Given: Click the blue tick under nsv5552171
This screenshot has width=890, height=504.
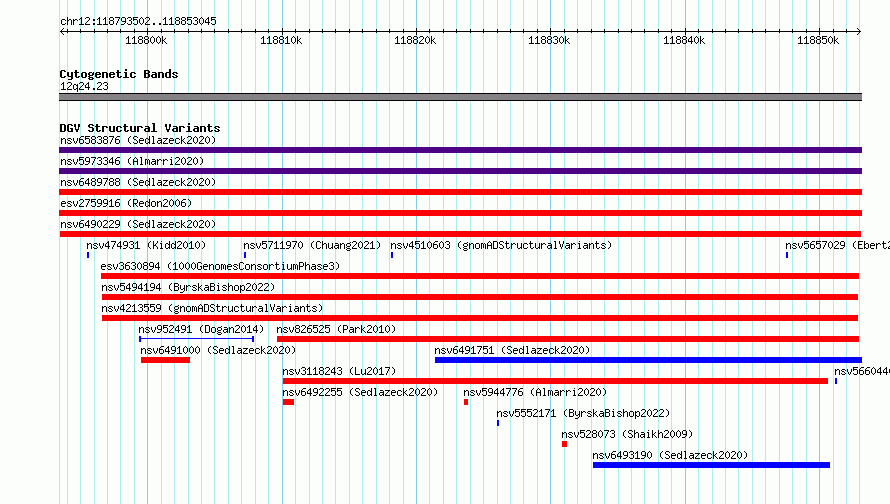Looking at the screenshot, I should pyautogui.click(x=498, y=423).
